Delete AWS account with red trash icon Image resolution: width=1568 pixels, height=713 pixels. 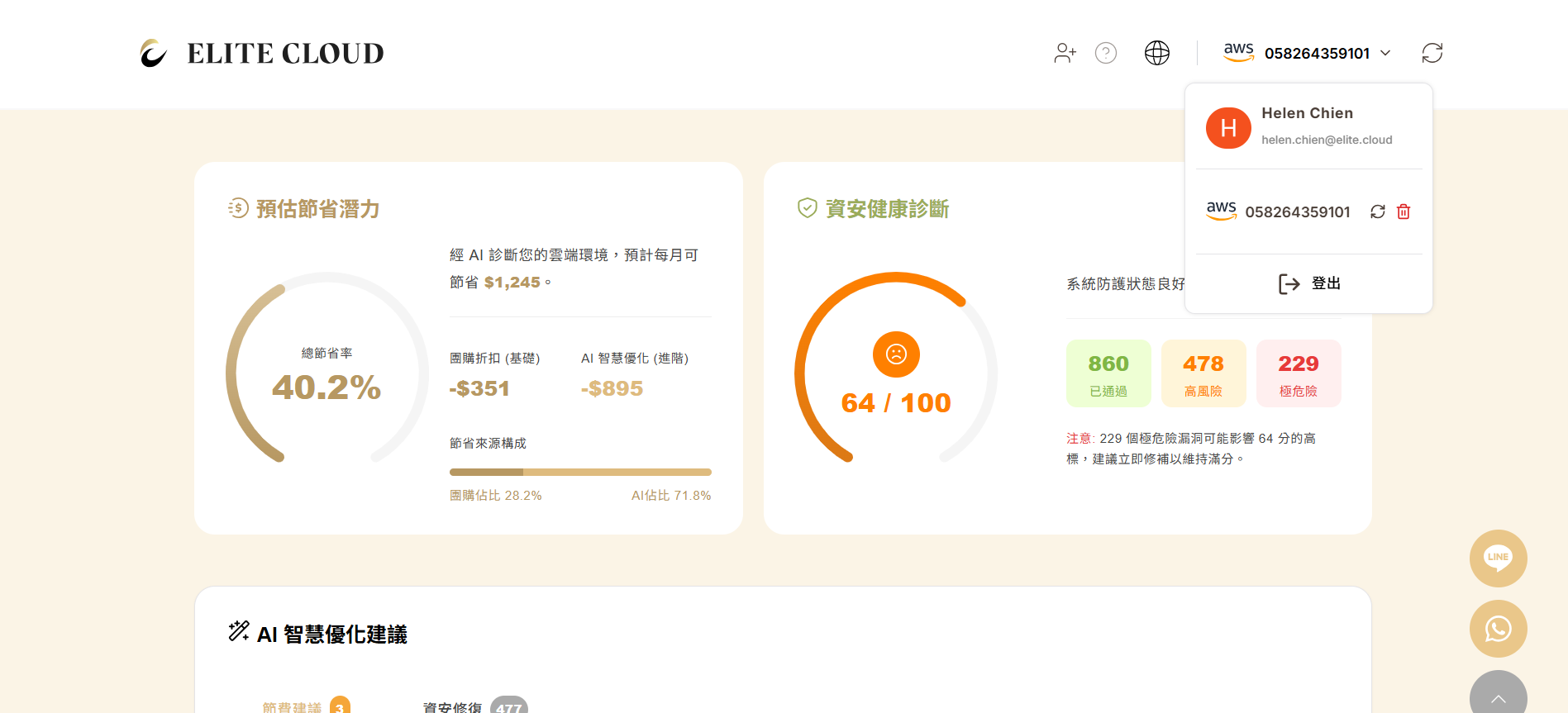(x=1404, y=212)
